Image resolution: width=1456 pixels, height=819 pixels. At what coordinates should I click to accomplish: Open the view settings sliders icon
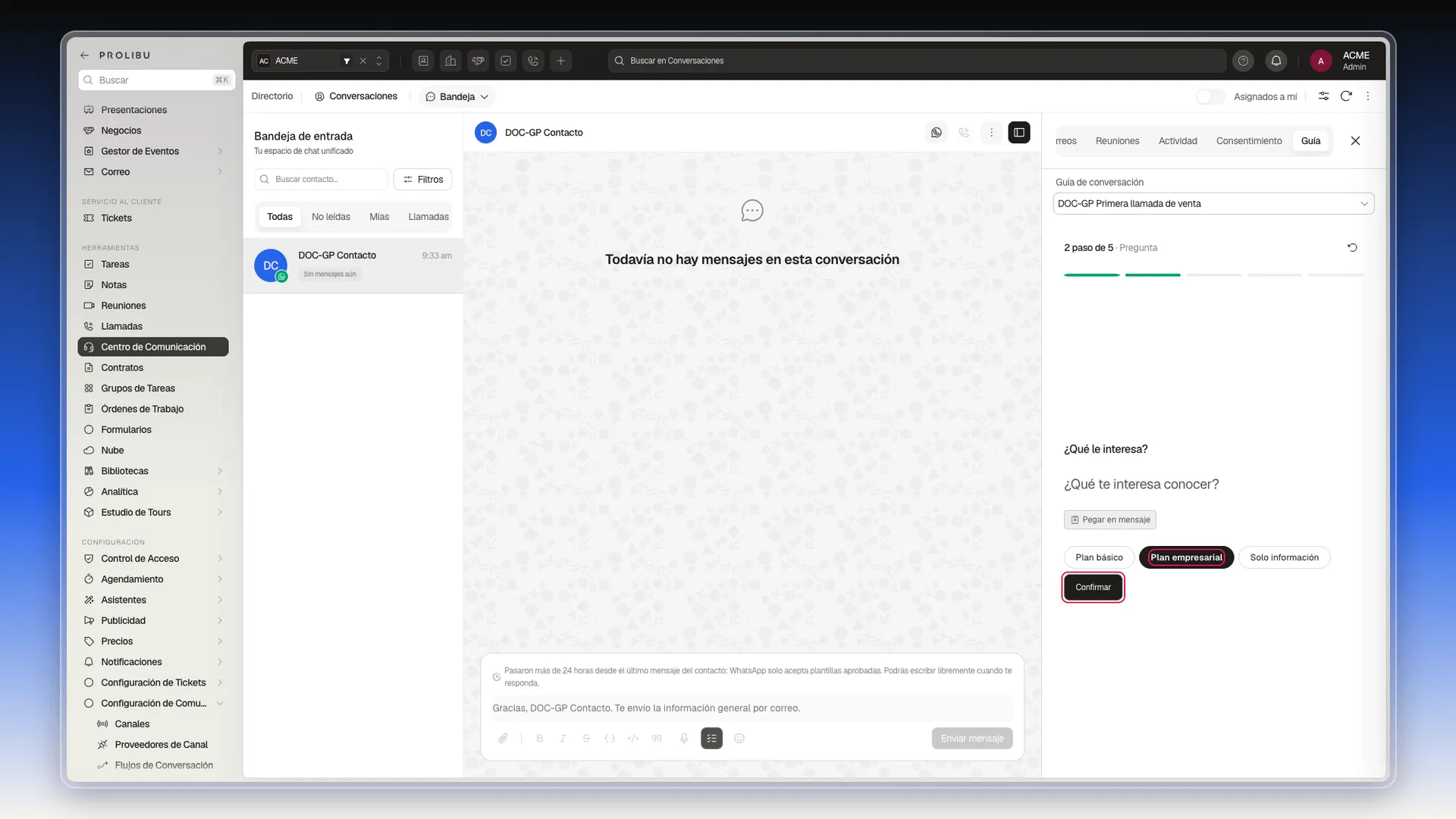click(1323, 96)
